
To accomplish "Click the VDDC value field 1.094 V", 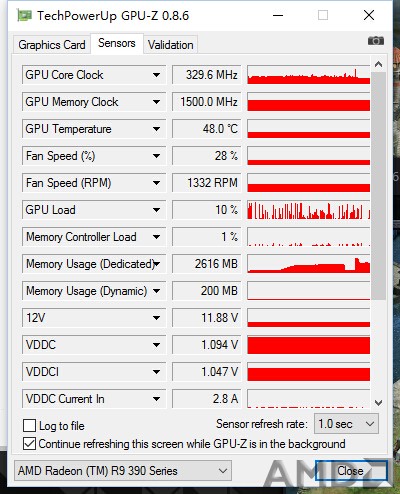I will (207, 345).
